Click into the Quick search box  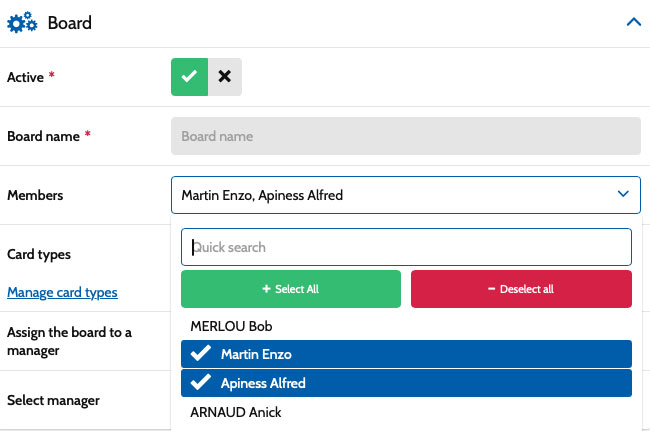(x=405, y=246)
